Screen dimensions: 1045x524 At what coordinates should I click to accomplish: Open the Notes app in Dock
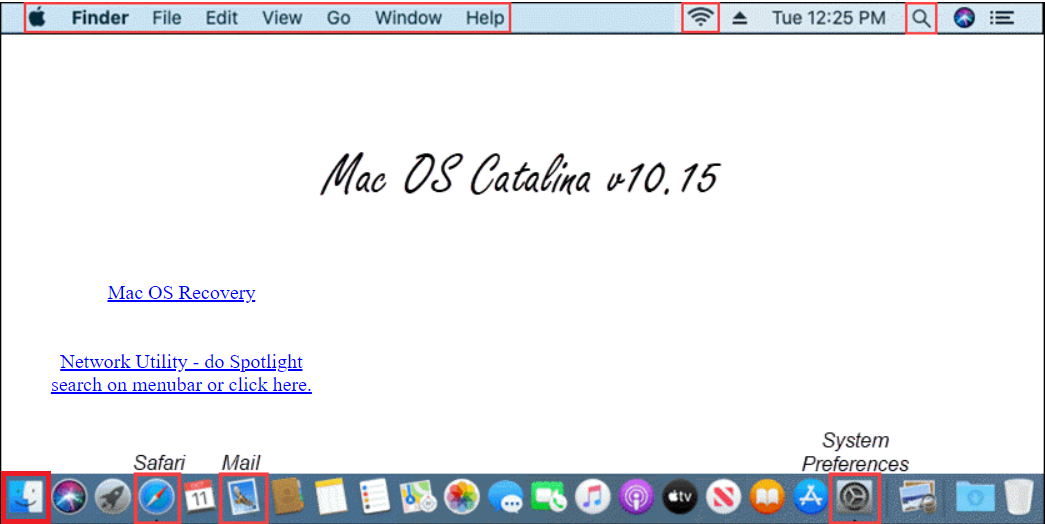click(x=331, y=497)
